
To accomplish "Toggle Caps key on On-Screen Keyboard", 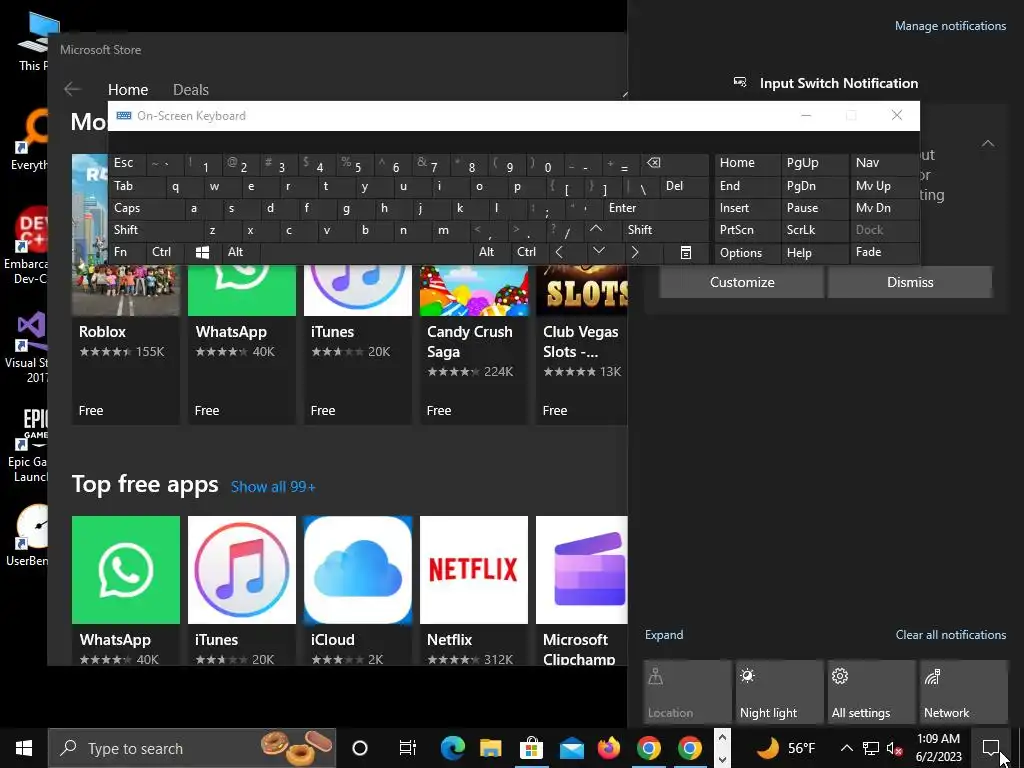I will (x=146, y=208).
